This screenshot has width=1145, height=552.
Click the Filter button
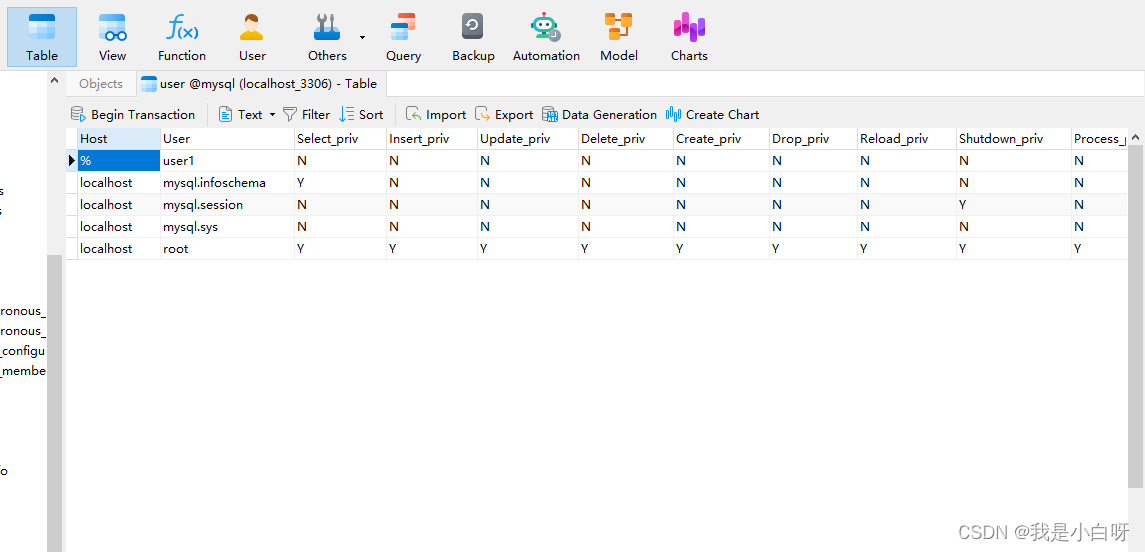(307, 115)
